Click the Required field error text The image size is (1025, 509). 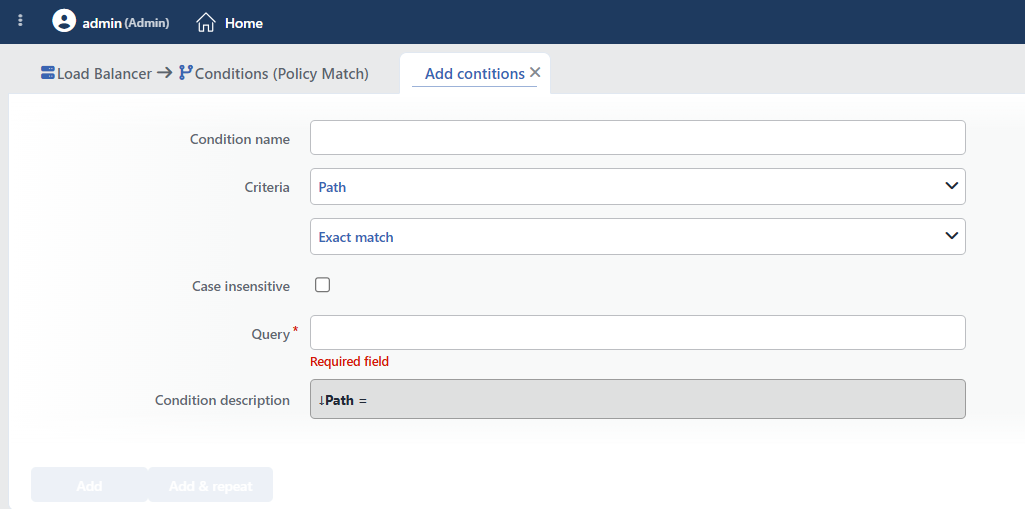pos(349,361)
